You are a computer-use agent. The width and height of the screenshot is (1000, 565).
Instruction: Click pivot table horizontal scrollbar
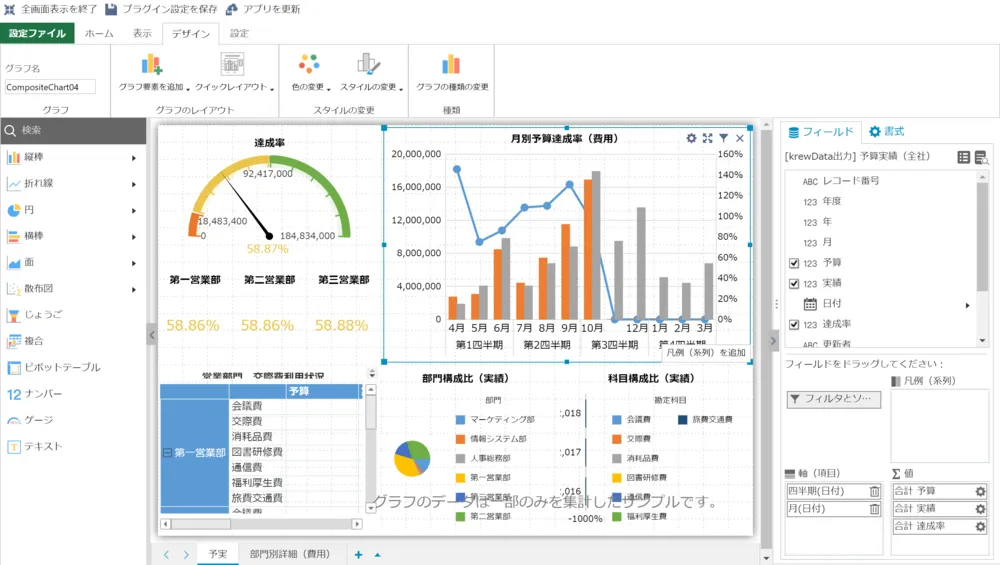click(261, 524)
